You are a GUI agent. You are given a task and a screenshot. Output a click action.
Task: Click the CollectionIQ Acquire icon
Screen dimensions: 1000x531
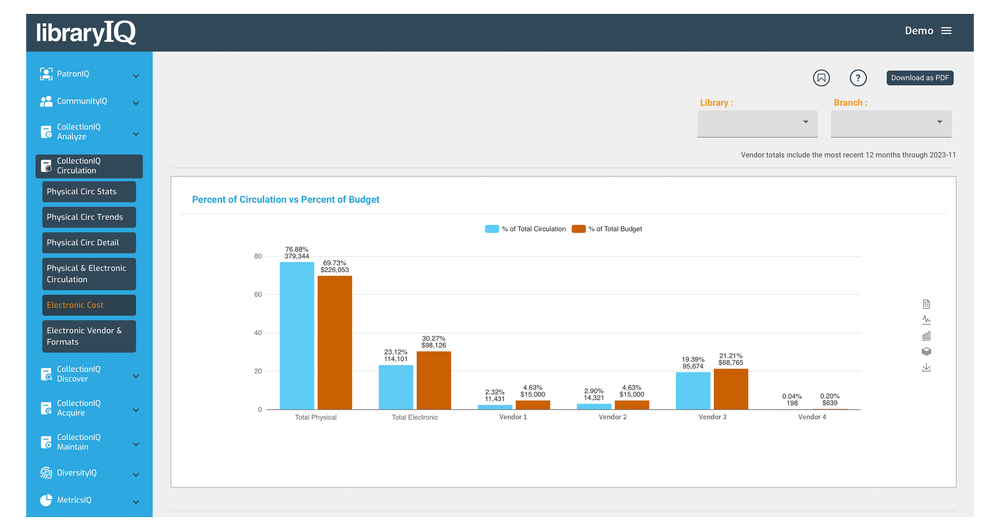46,408
